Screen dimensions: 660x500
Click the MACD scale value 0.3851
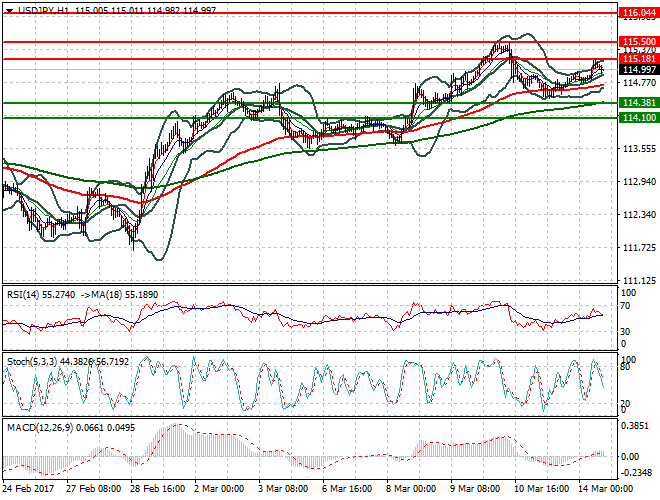[635, 426]
